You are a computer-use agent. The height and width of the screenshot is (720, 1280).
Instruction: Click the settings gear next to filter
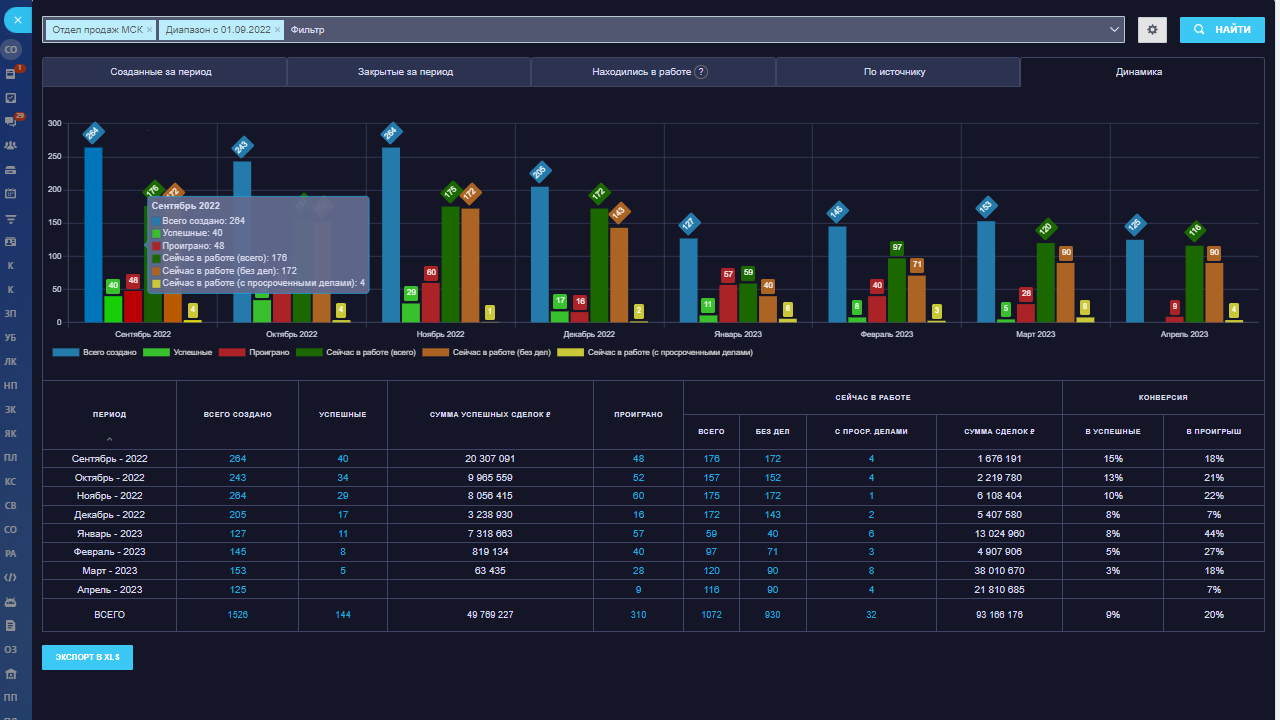click(1152, 30)
